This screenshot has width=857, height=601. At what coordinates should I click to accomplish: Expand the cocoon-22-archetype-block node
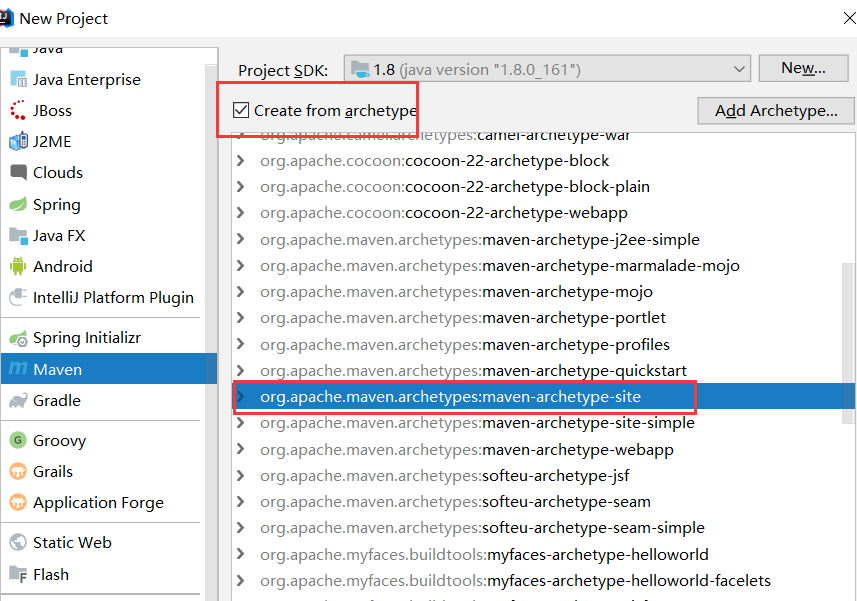click(x=240, y=160)
